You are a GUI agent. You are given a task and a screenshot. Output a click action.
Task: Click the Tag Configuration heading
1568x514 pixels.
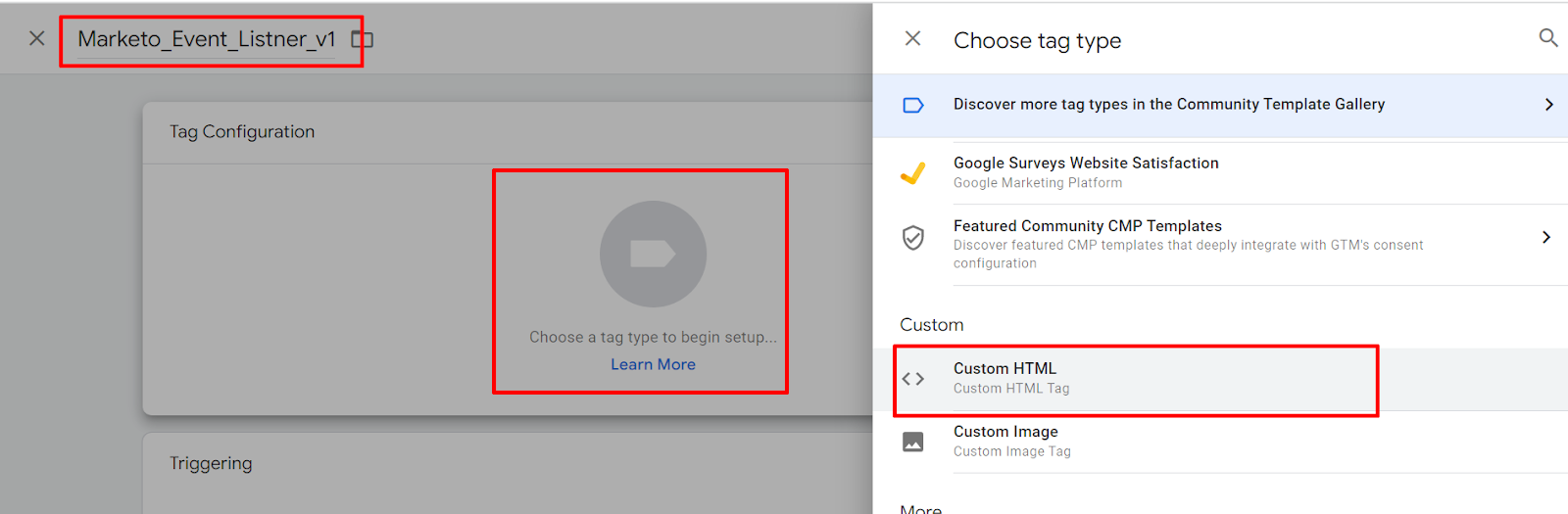click(242, 131)
